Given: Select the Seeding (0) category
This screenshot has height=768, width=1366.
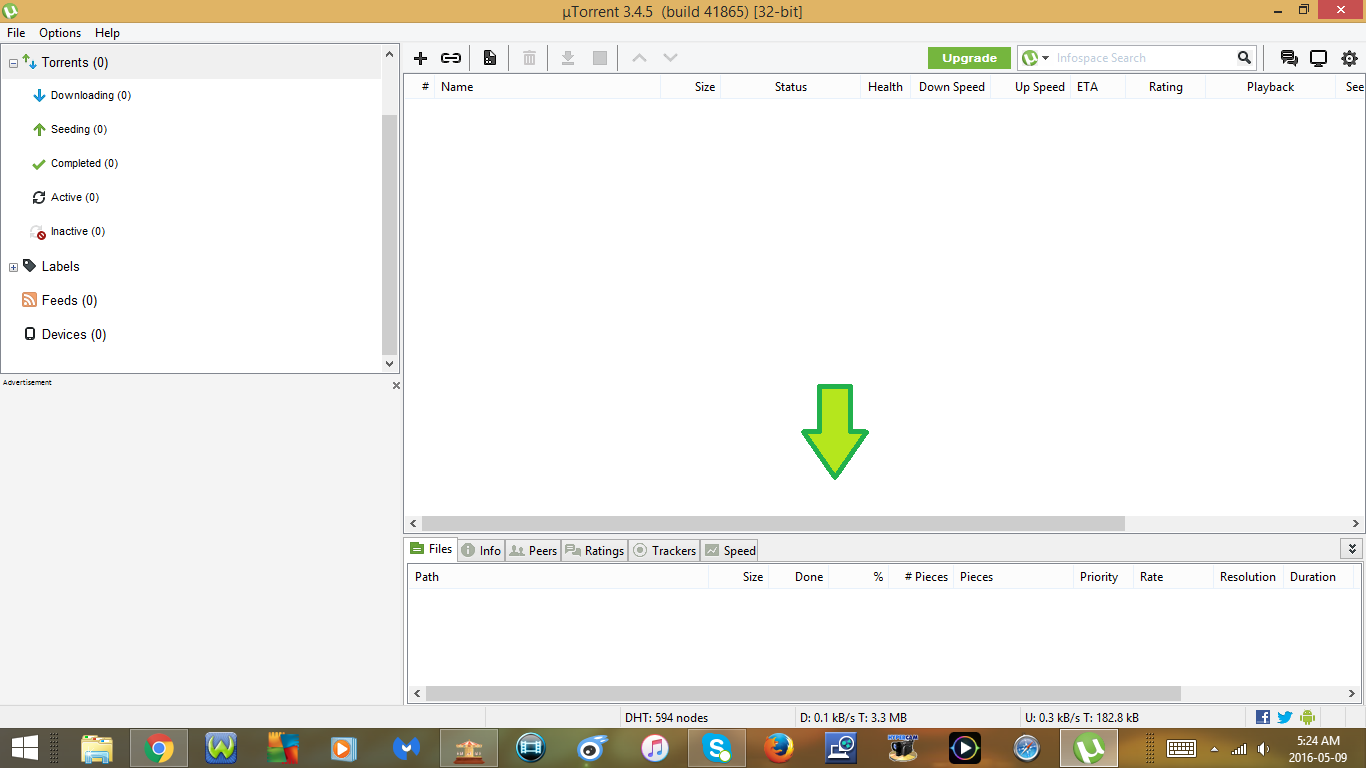Looking at the screenshot, I should pos(79,130).
